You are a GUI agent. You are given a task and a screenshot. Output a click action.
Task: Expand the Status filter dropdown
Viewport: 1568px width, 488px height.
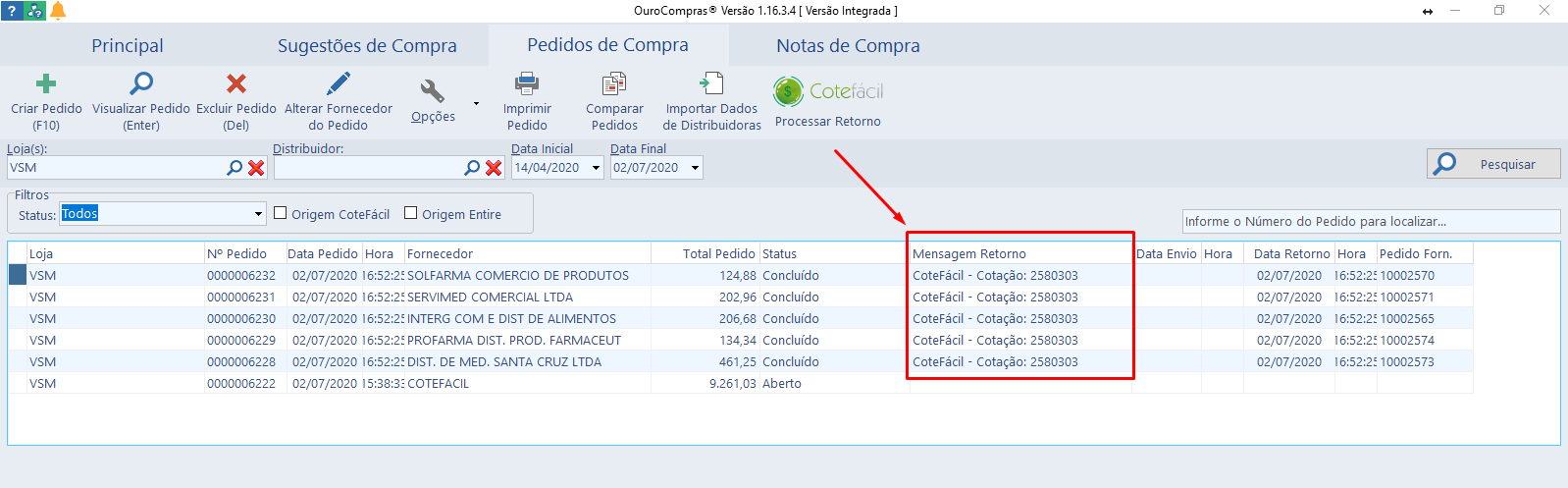click(258, 214)
